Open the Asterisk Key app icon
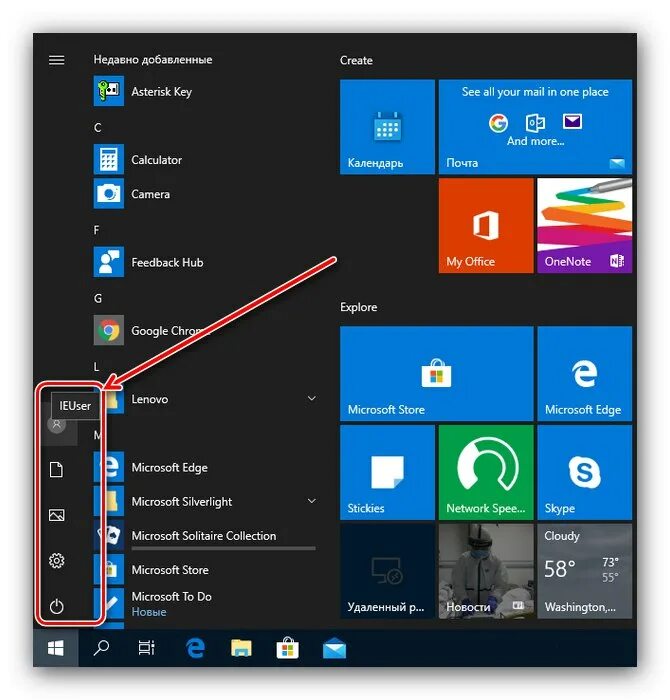670x700 pixels. pyautogui.click(x=108, y=91)
